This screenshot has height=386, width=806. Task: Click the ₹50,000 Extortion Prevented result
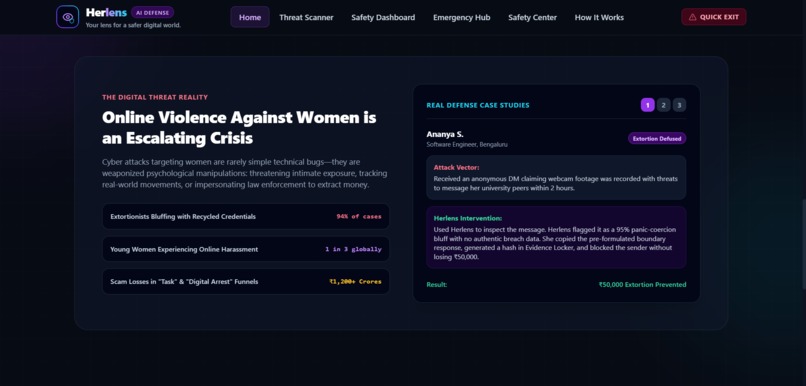[x=642, y=285]
